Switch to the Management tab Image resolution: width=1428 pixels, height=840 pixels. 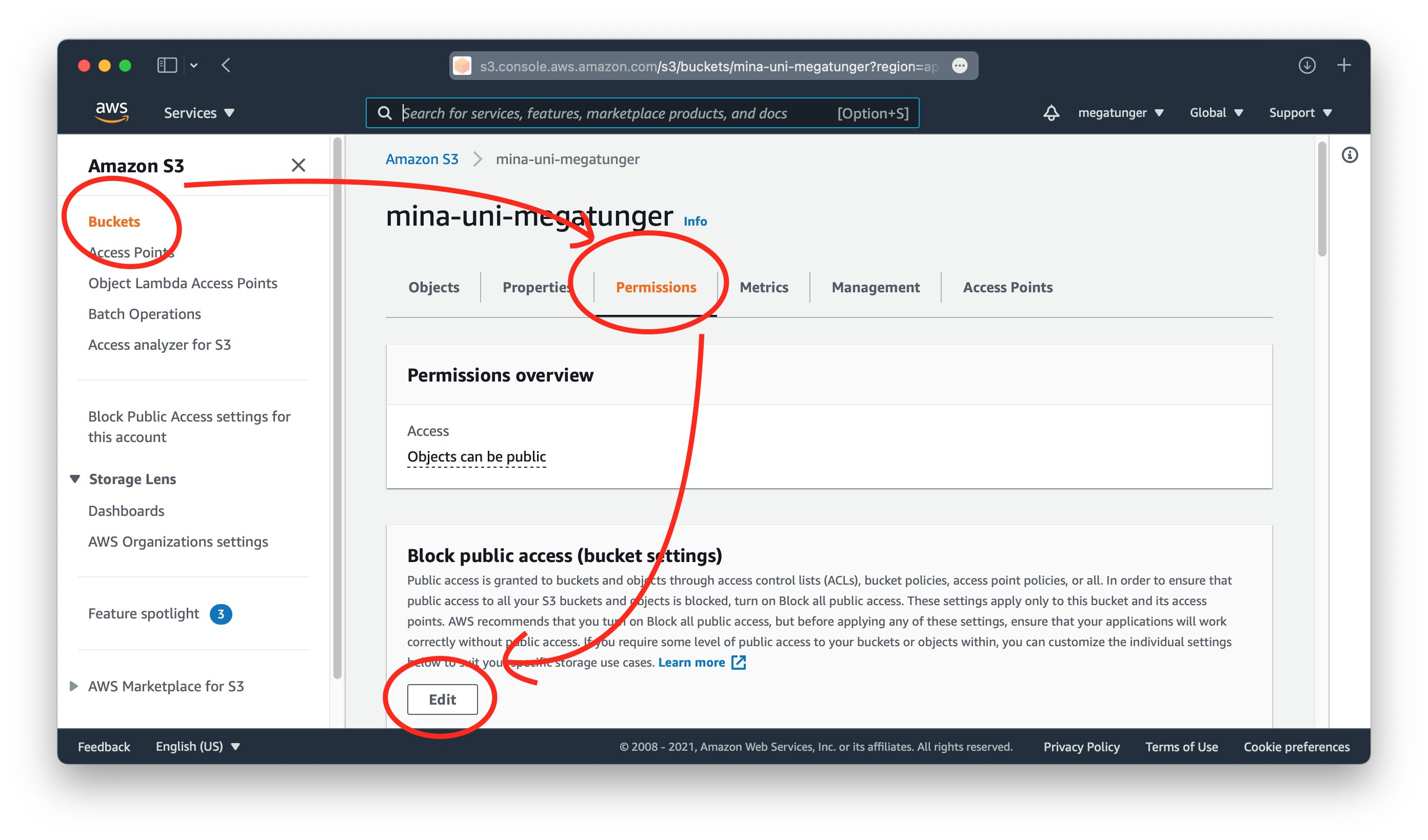(x=875, y=287)
